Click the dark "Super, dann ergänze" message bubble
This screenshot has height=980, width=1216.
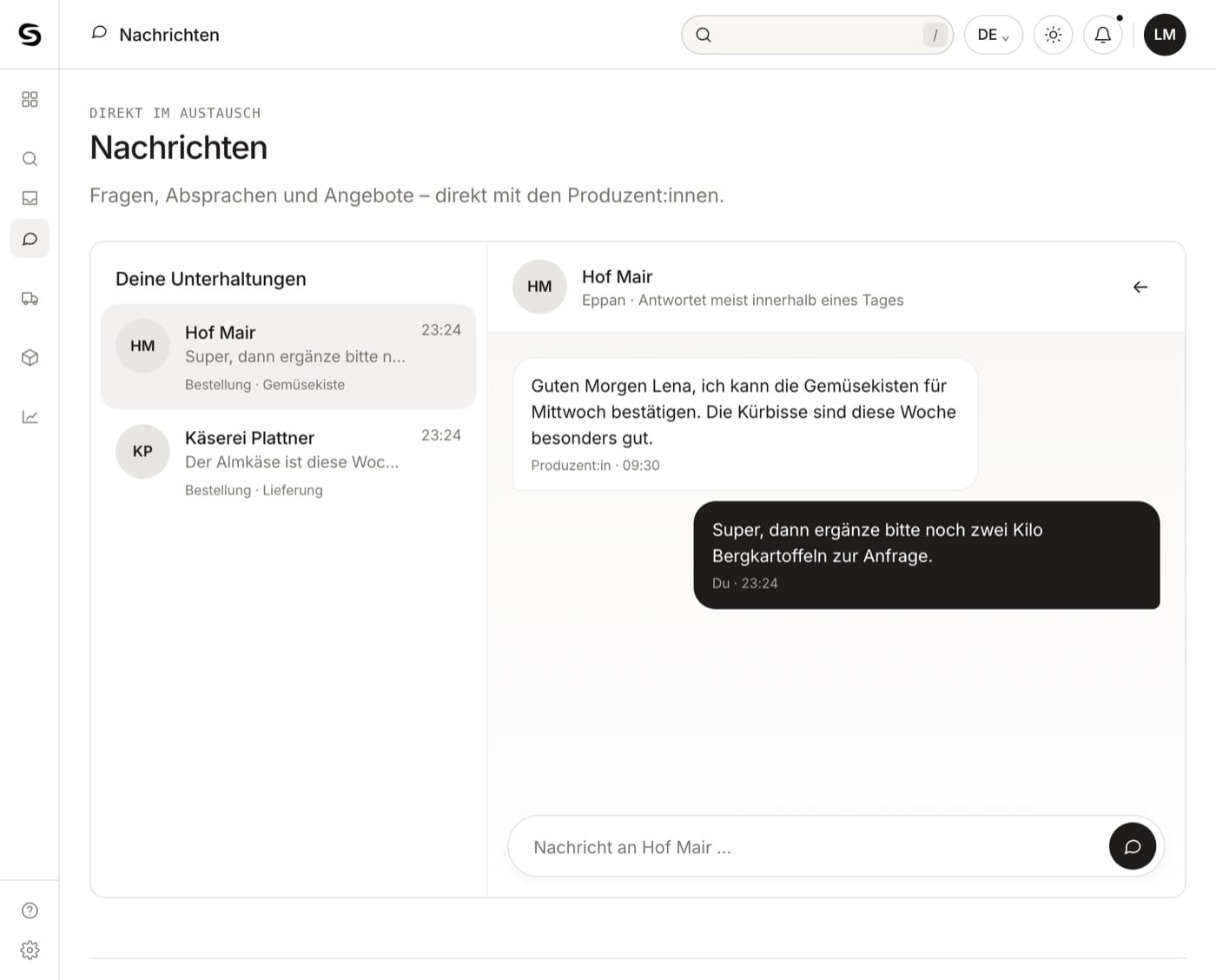click(x=927, y=555)
